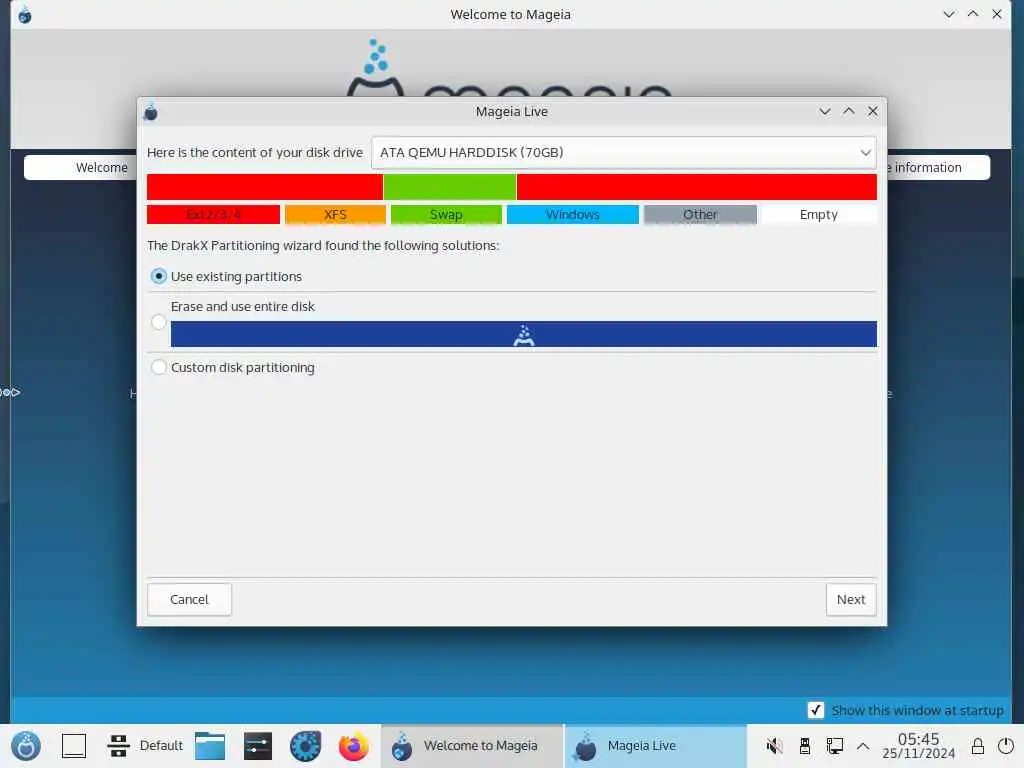The width and height of the screenshot is (1024, 768).
Task: Switch to Welcome to Mageia taskbar entry
Action: tap(472, 746)
